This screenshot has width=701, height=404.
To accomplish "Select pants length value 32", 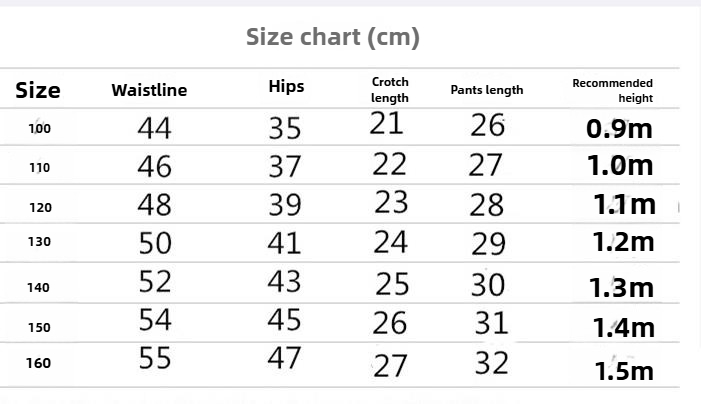I will 491,363.
